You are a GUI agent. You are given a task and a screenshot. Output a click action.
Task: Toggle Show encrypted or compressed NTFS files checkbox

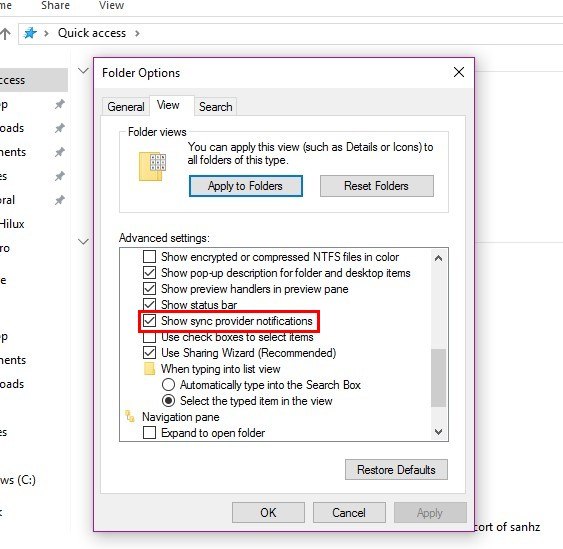click(149, 257)
